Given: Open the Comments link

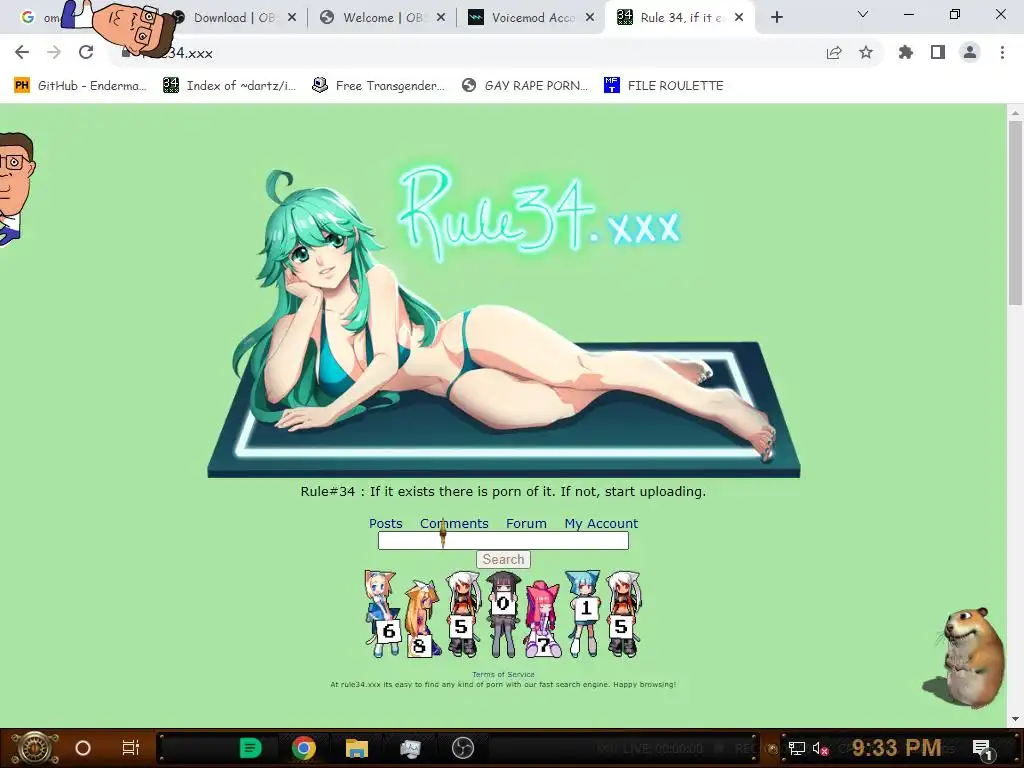Looking at the screenshot, I should [x=454, y=523].
